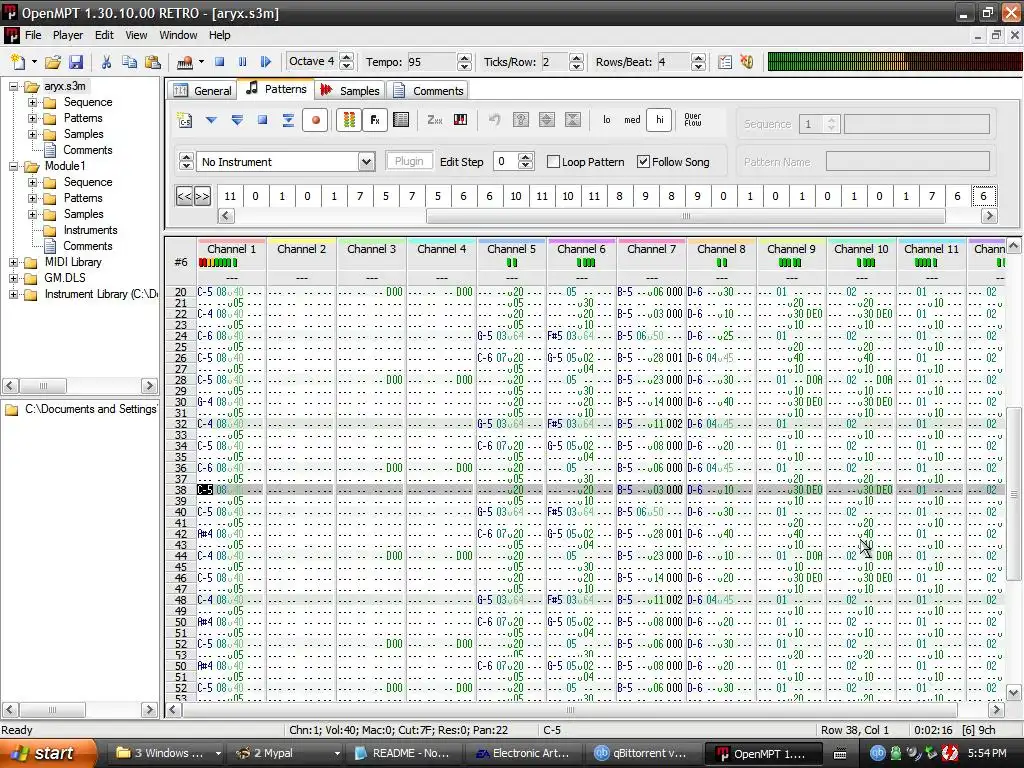Enable the Loop Pattern checkbox
Viewport: 1024px width, 768px height.
tap(553, 161)
